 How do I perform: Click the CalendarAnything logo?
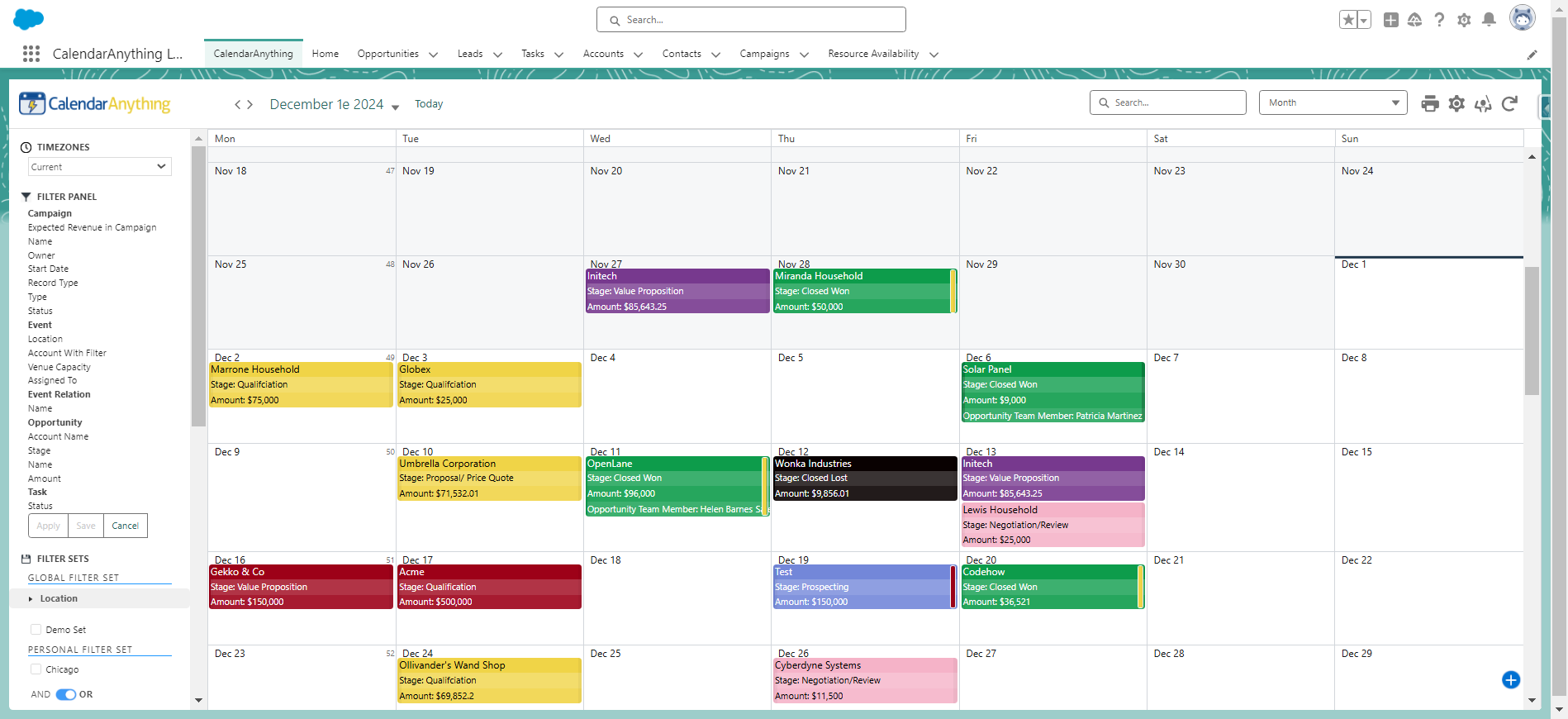point(95,103)
